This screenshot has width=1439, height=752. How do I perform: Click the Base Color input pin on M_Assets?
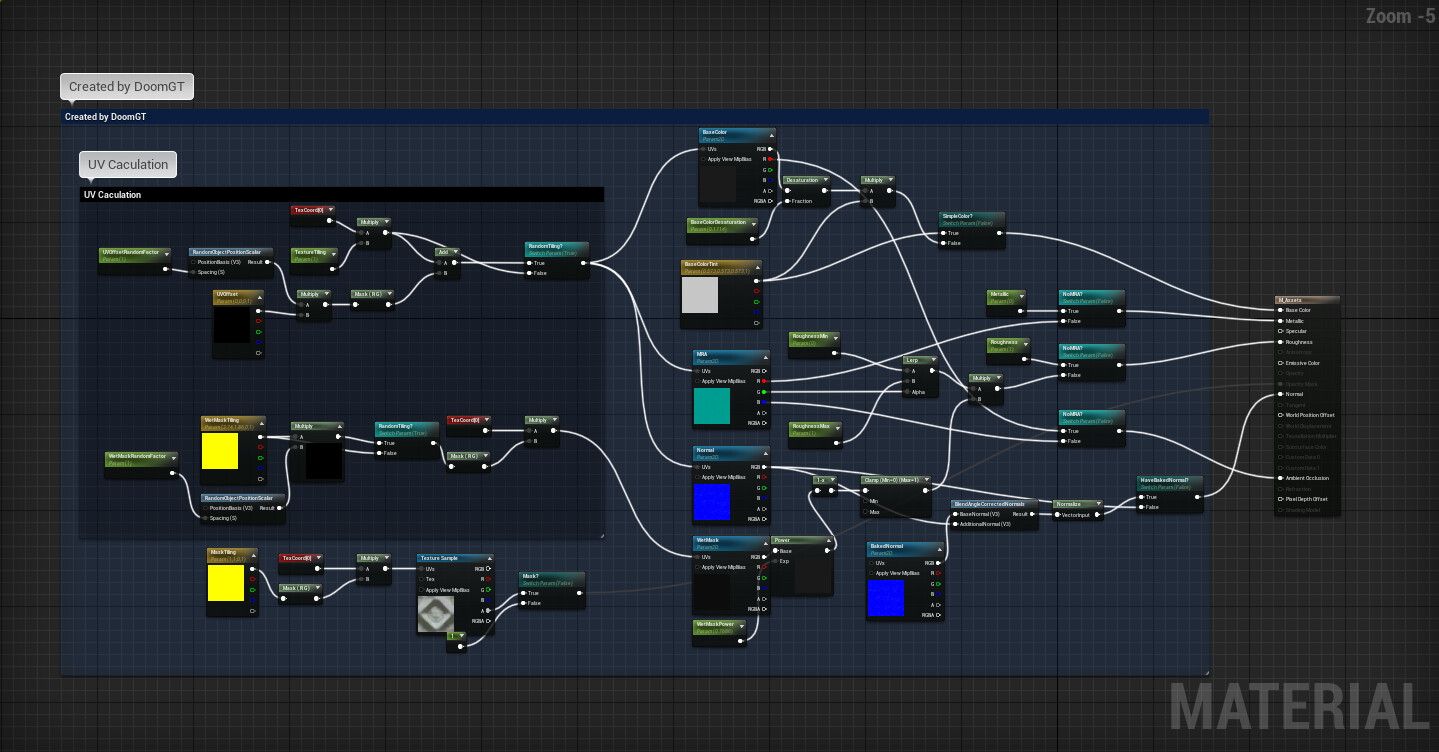pos(1280,310)
